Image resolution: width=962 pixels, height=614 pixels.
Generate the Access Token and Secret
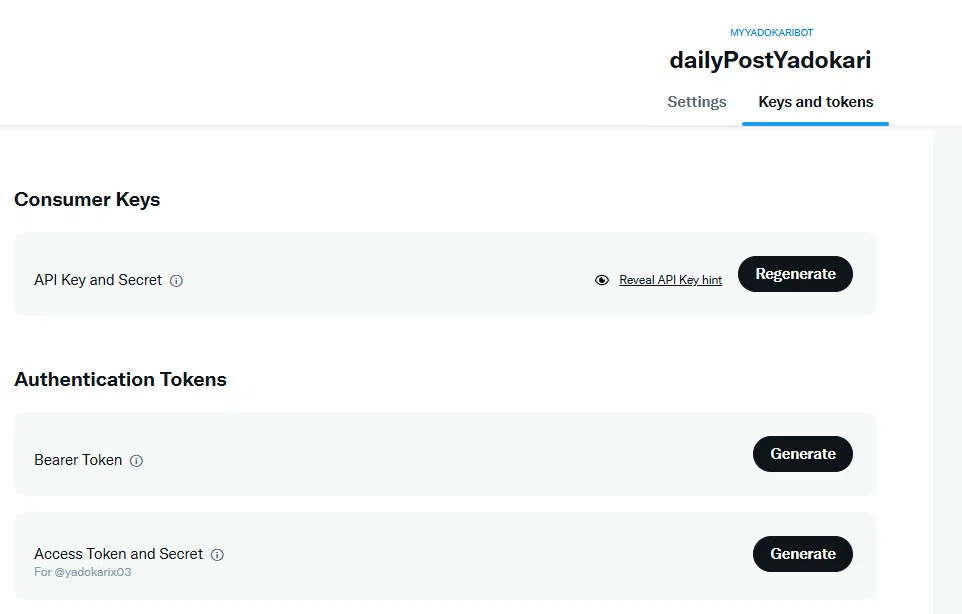point(802,554)
